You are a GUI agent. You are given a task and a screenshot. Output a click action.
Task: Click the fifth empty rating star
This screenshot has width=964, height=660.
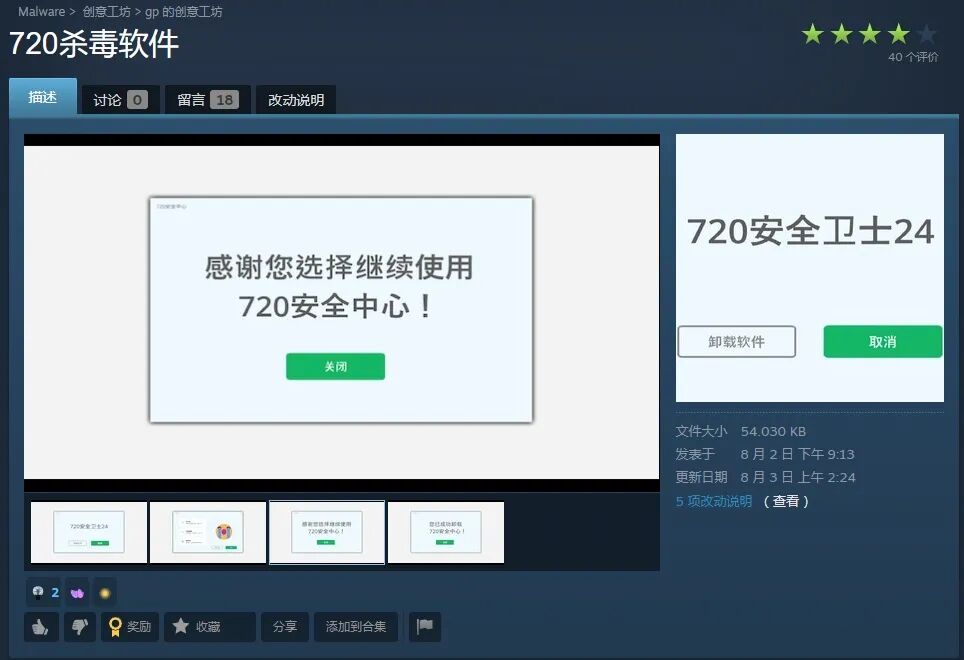pos(927,34)
